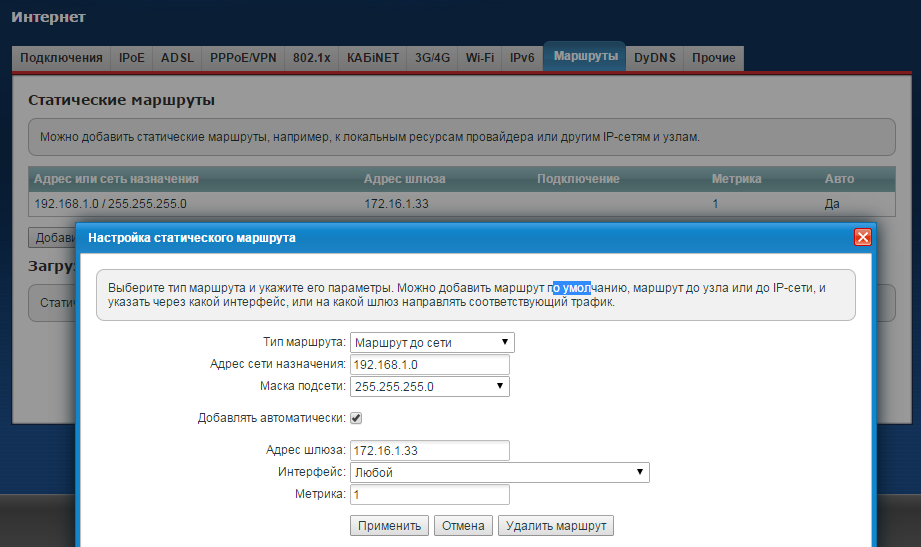Close the static route settings dialog

(x=862, y=237)
